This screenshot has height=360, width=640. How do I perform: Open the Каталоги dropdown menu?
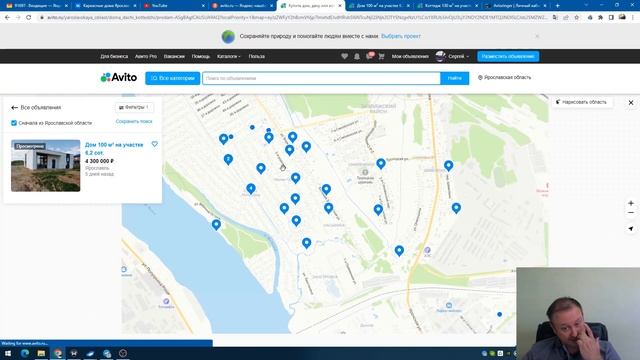[x=229, y=56]
